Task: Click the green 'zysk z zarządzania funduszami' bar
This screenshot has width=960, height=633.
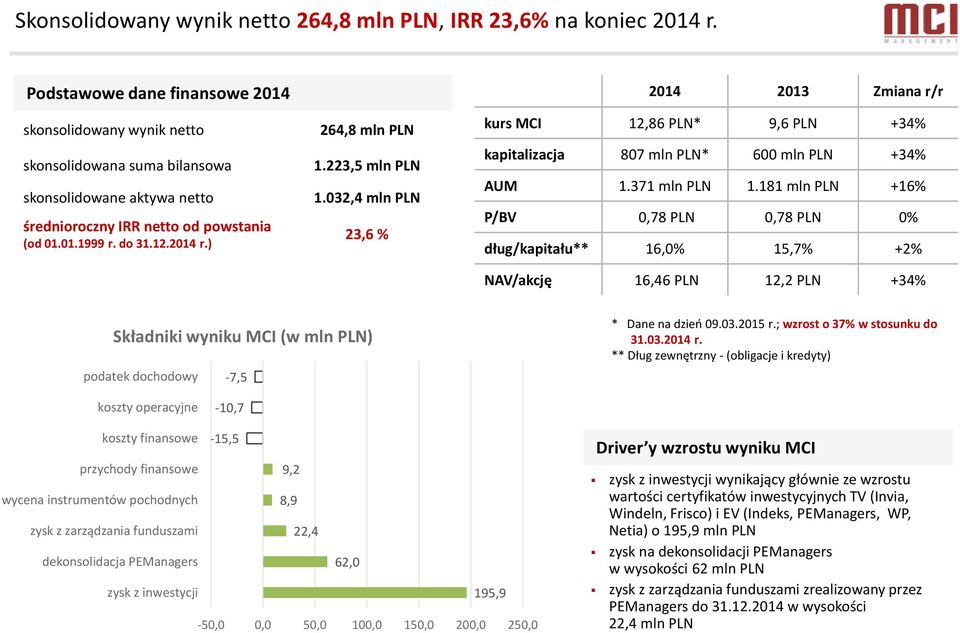Action: coord(275,531)
